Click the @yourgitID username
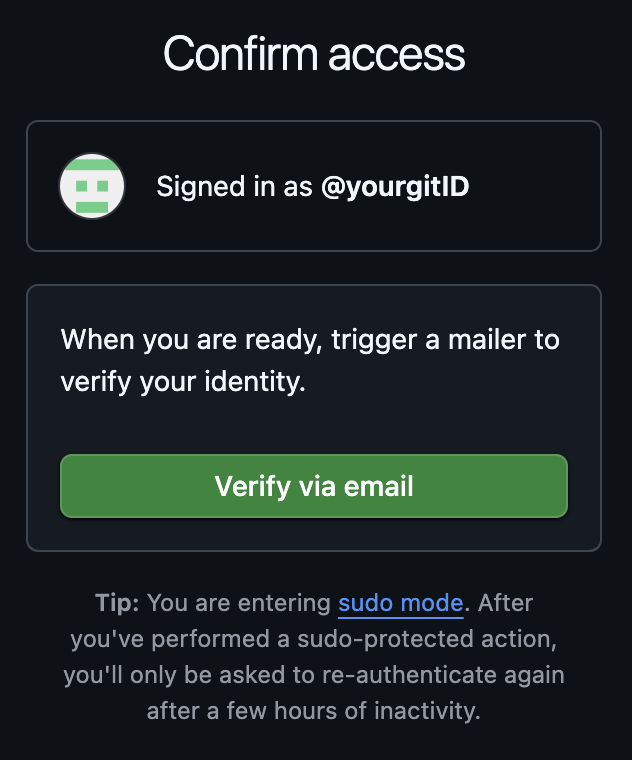This screenshot has width=632, height=760. click(395, 187)
